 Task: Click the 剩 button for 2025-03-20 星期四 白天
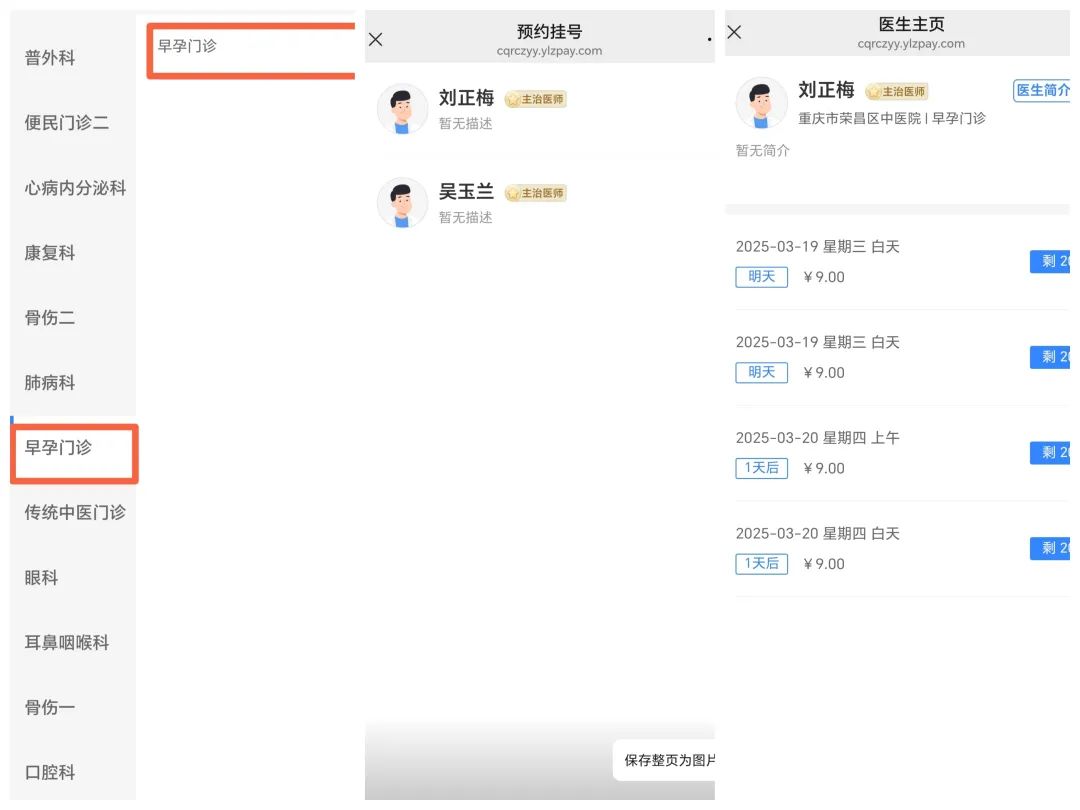[x=1050, y=548]
